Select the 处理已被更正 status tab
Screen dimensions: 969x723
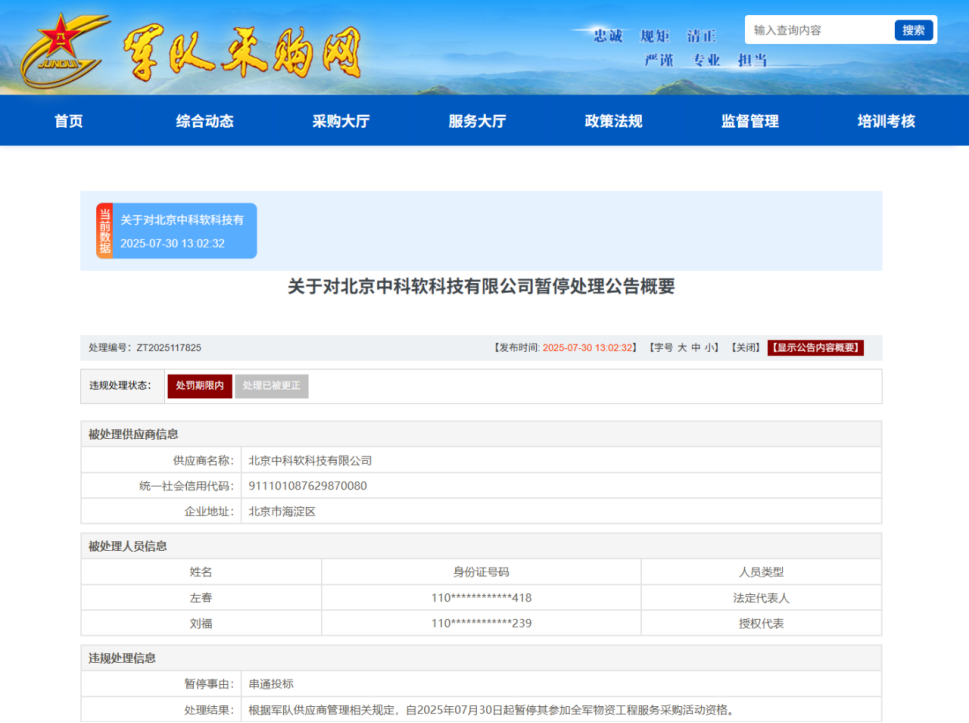[271, 386]
